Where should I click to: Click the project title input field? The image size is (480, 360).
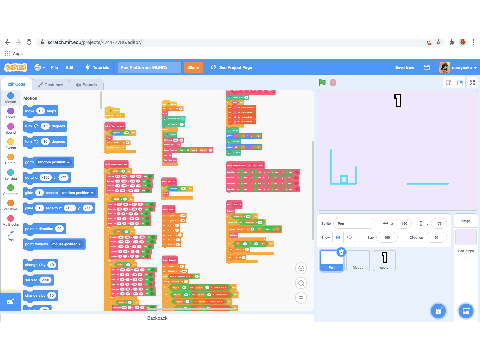click(x=149, y=67)
